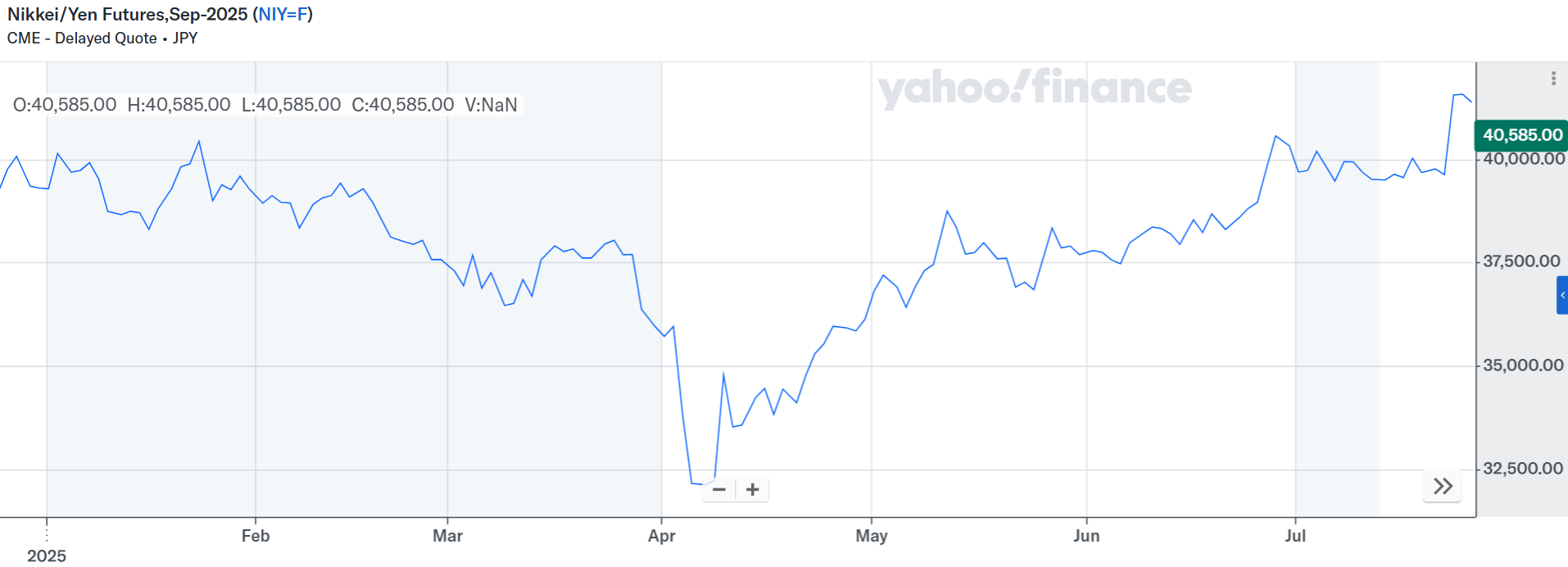Click the green 40,585.00 current price tag
1568x567 pixels.
pyautogui.click(x=1522, y=135)
